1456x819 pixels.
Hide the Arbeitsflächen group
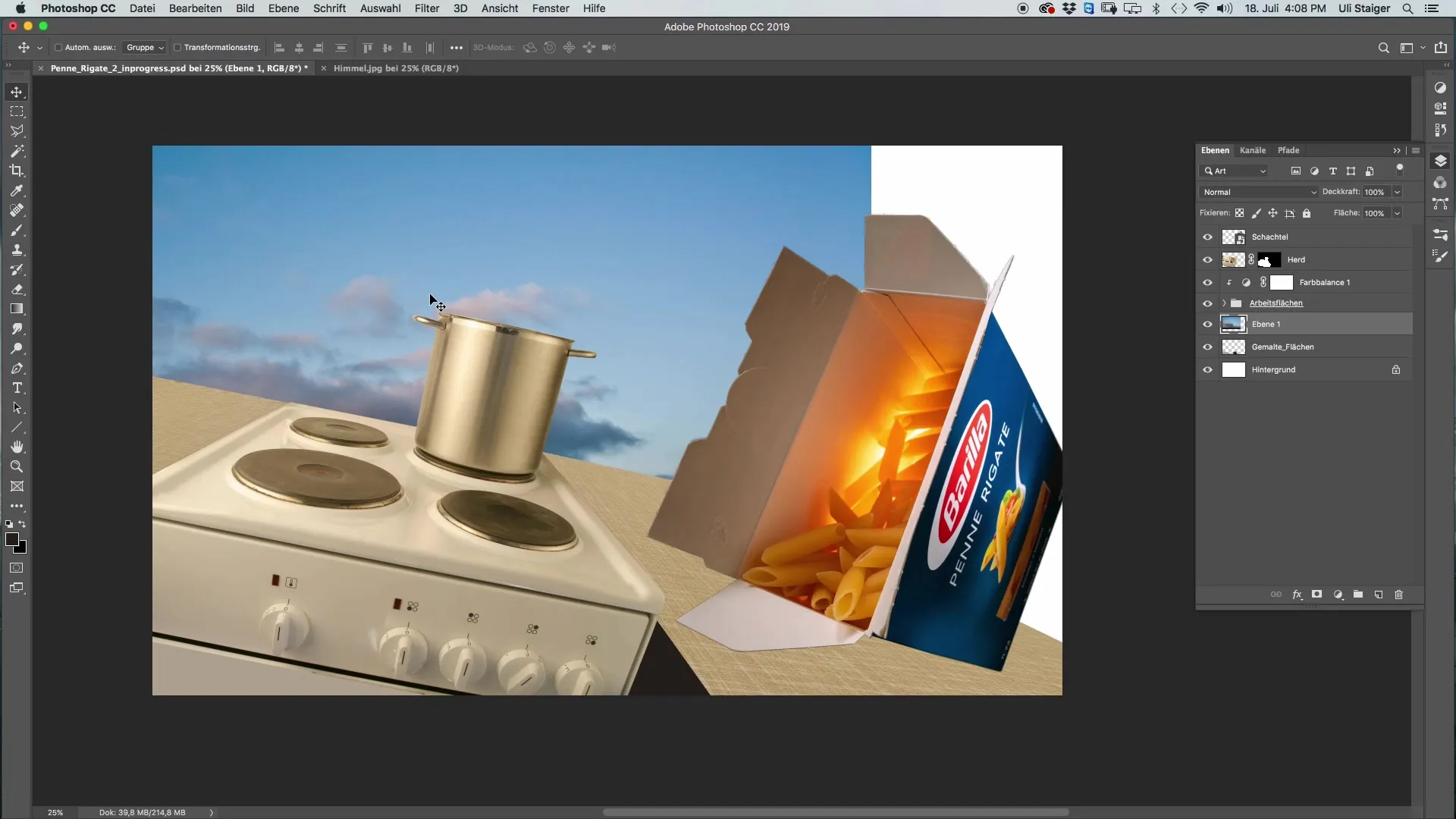click(x=1207, y=303)
